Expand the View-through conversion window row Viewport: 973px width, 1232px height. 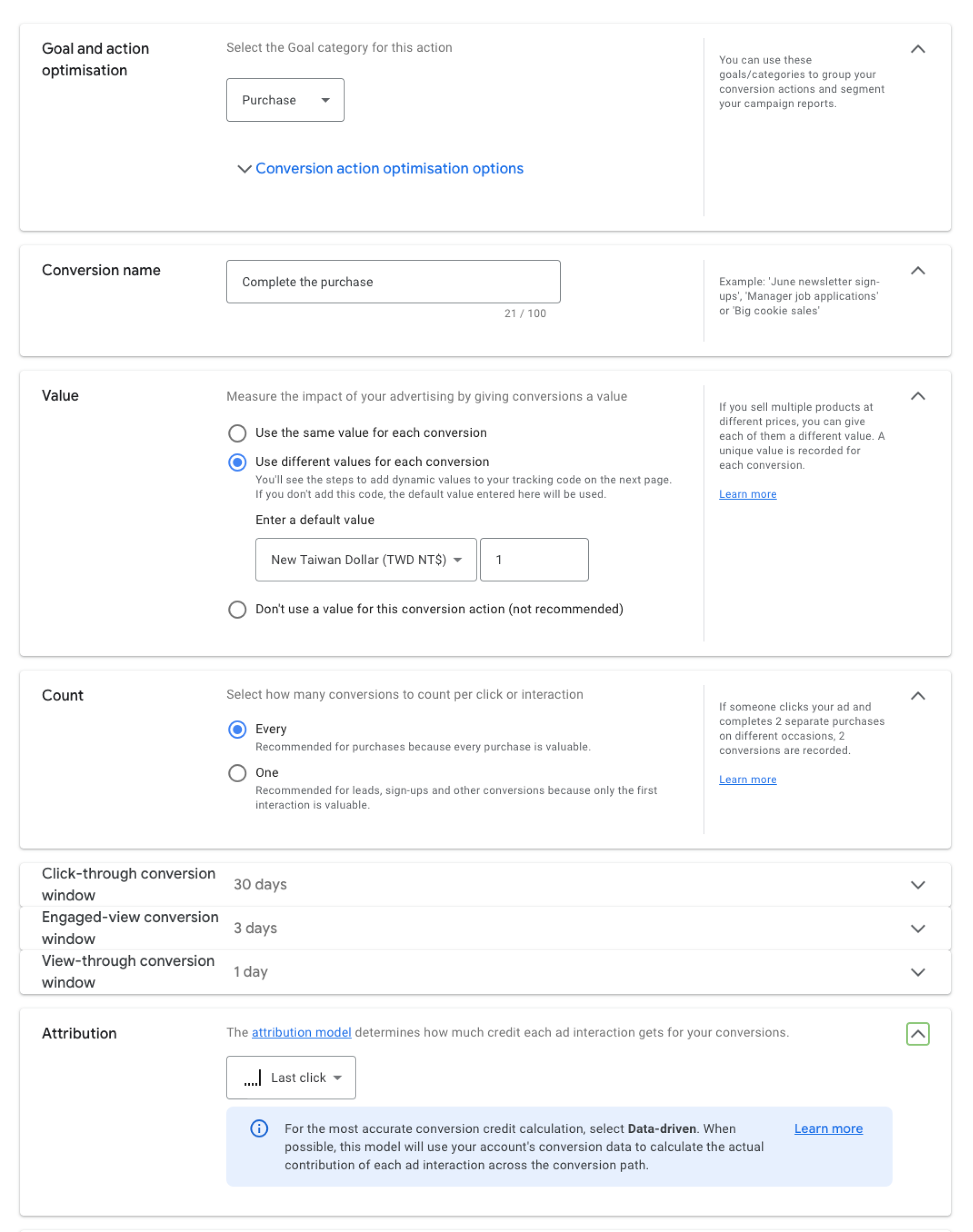click(917, 972)
